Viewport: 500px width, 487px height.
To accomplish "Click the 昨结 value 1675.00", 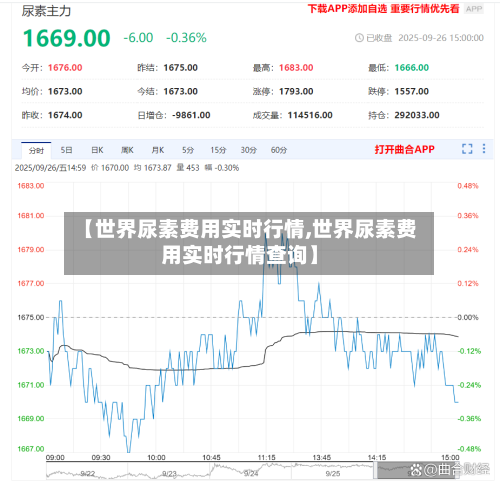I will coord(180,68).
